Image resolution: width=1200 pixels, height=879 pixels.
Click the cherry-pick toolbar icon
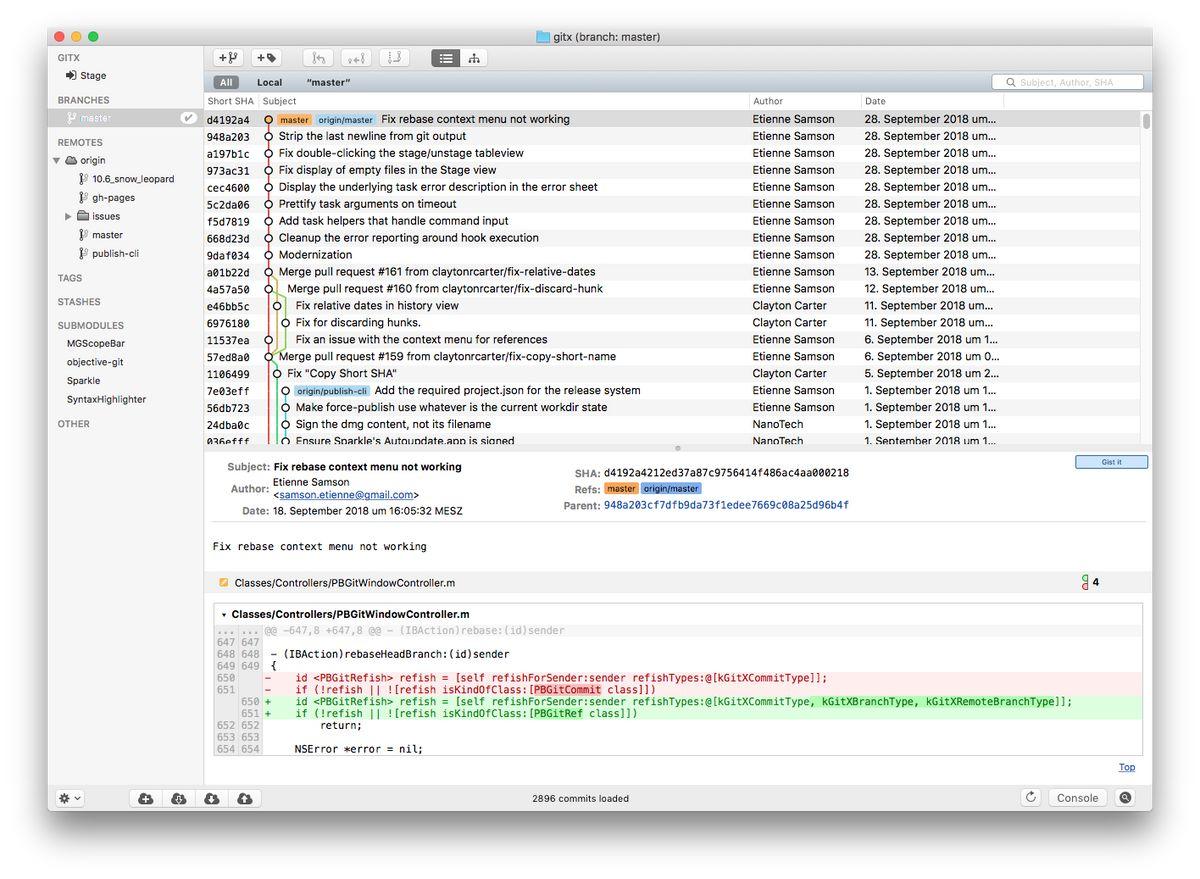click(356, 58)
